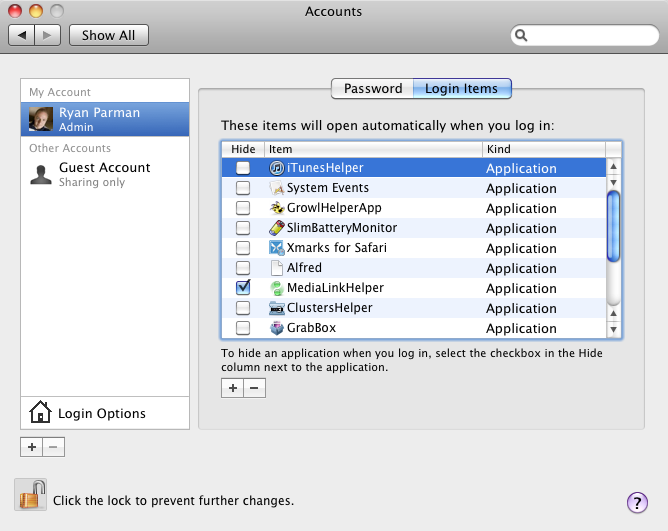Click the top scroll-up arrow of the list

point(613,166)
